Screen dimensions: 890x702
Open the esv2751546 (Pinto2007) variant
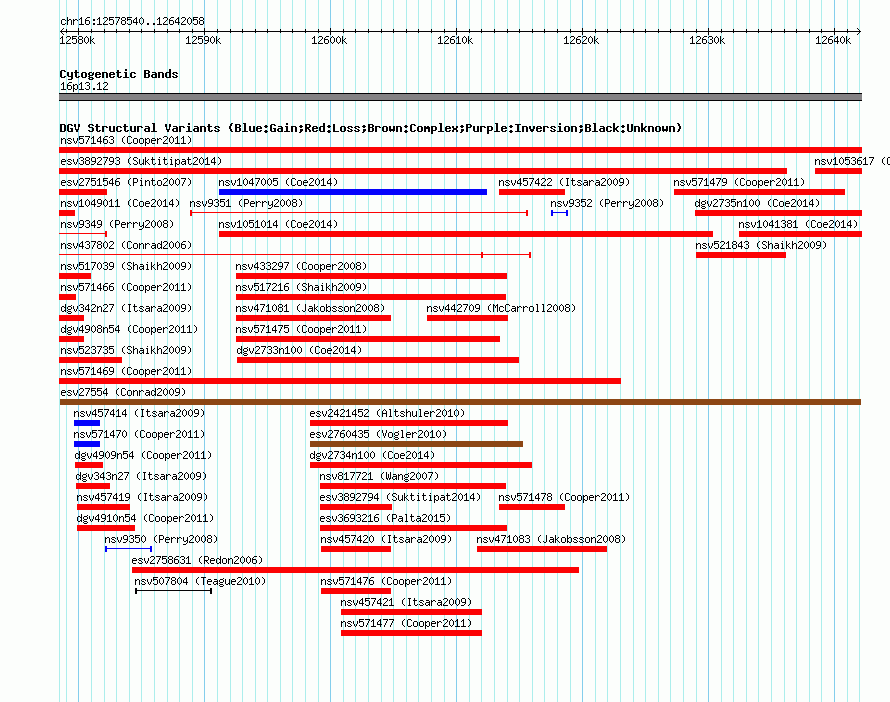click(126, 182)
